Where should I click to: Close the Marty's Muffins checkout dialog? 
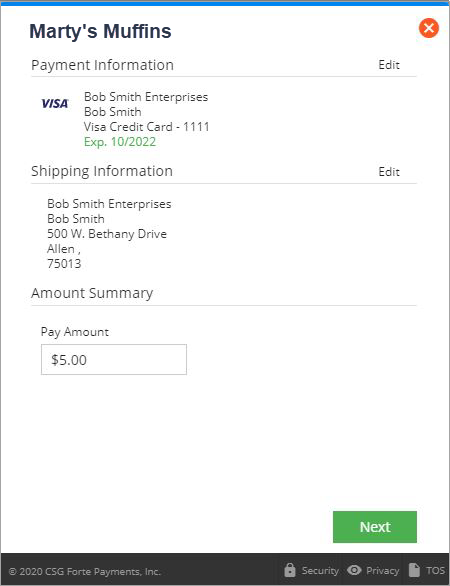click(x=429, y=28)
